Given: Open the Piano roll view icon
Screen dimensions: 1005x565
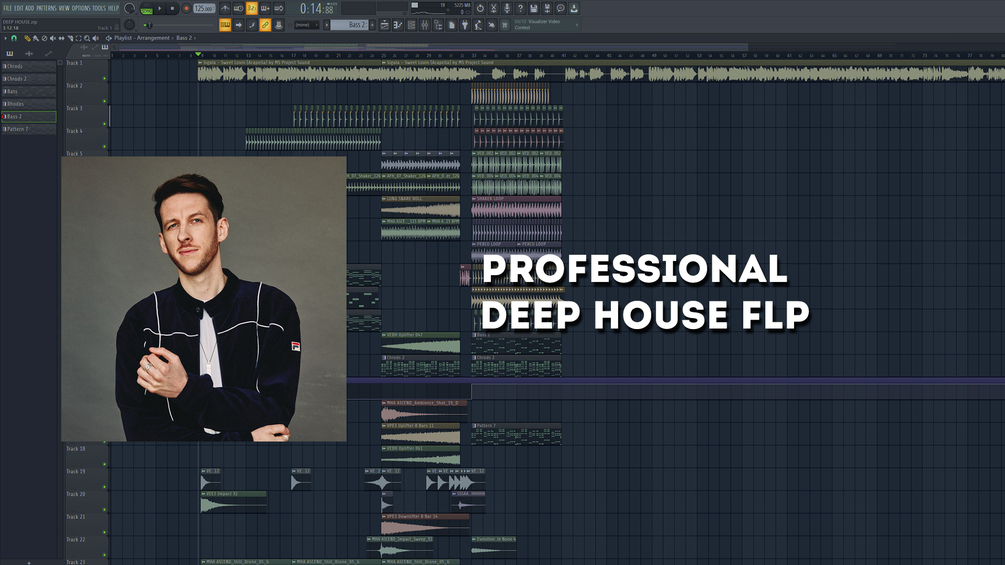Looking at the screenshot, I should pos(398,25).
